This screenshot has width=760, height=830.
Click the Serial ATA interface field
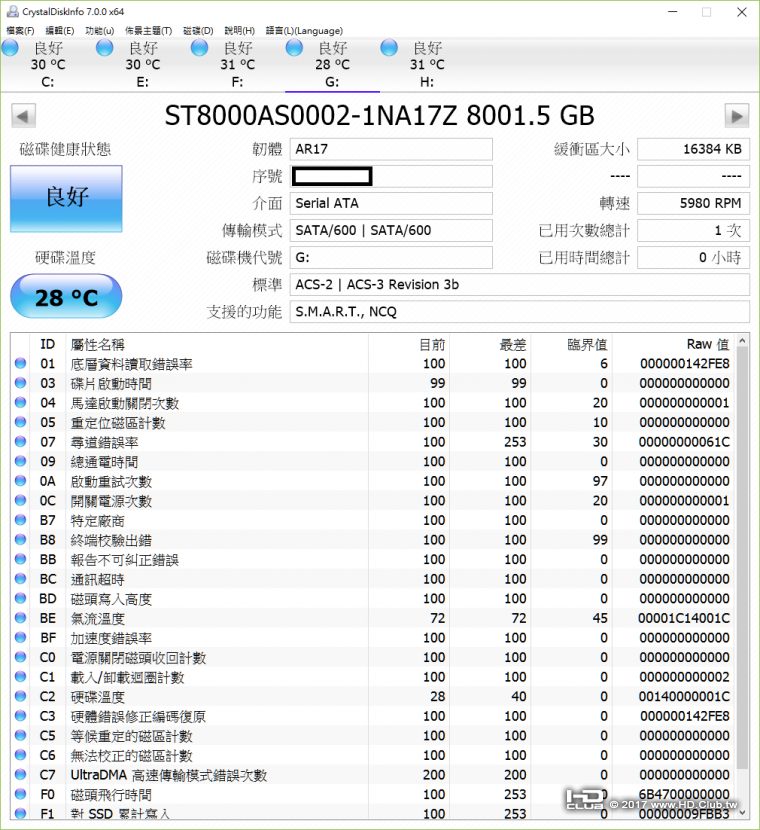click(391, 203)
